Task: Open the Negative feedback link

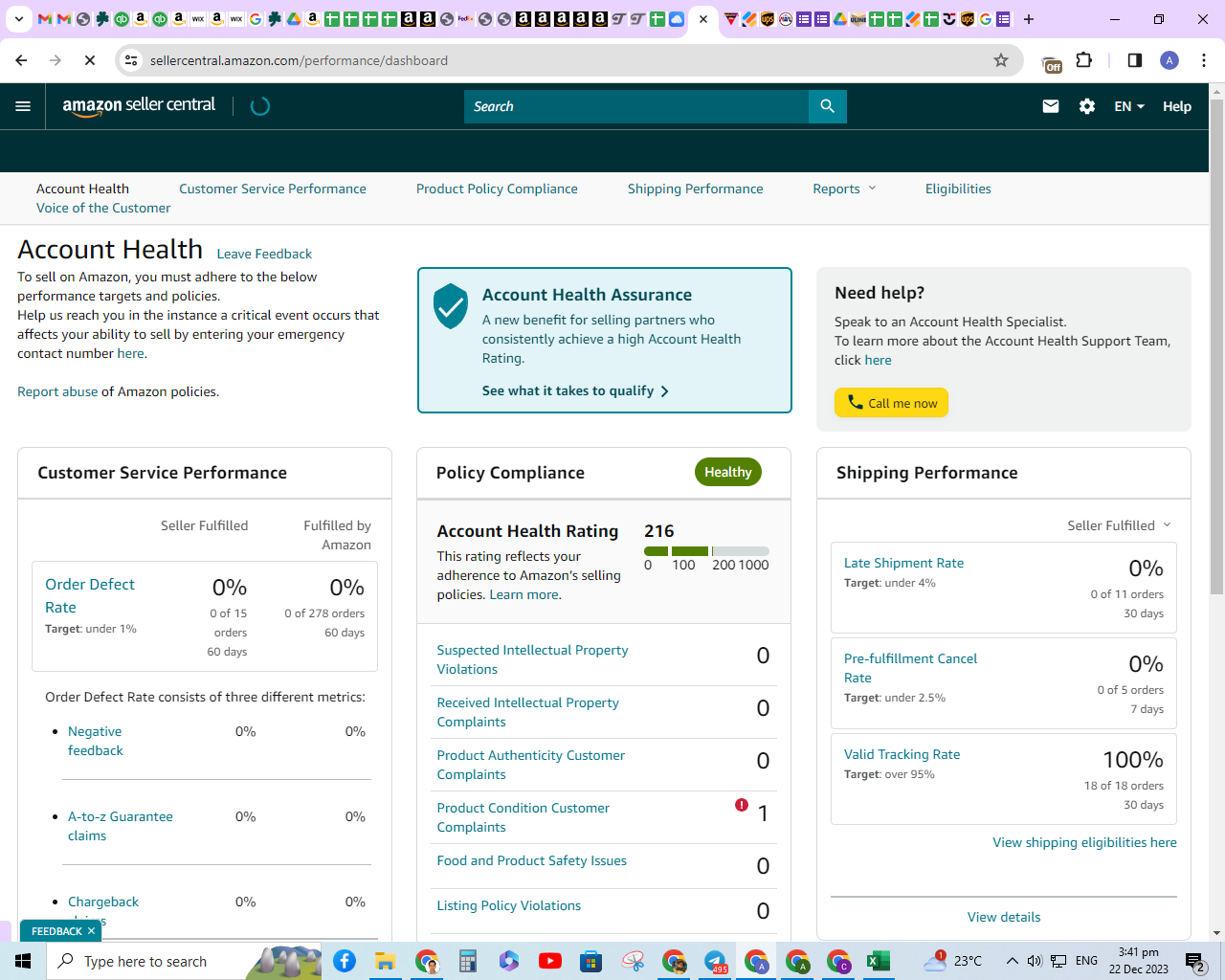Action: (96, 741)
